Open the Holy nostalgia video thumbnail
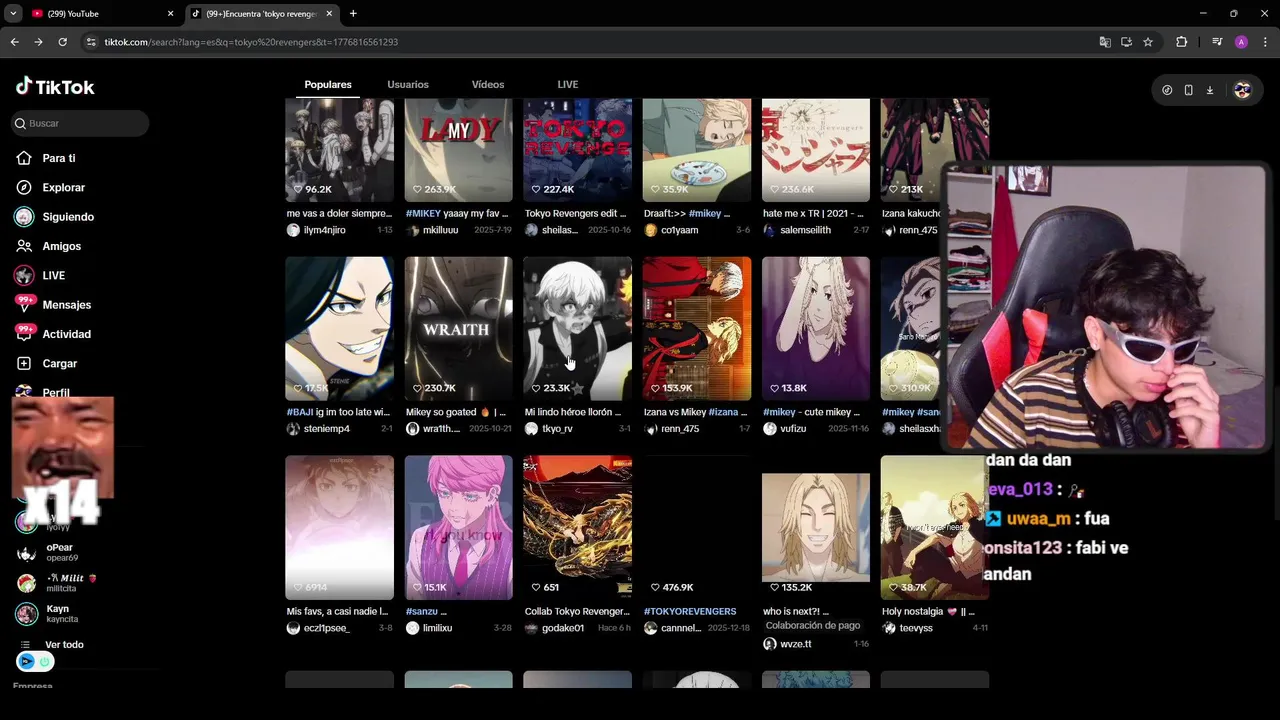The width and height of the screenshot is (1280, 720). pyautogui.click(x=935, y=527)
